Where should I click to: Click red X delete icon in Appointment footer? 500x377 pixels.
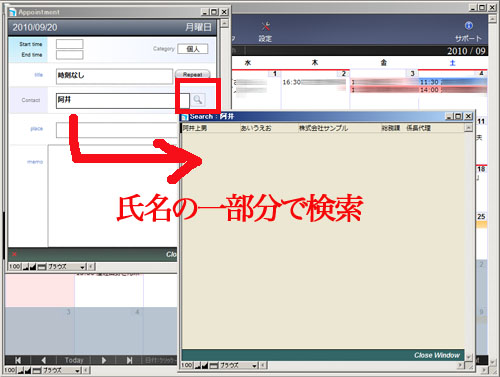click(14, 254)
